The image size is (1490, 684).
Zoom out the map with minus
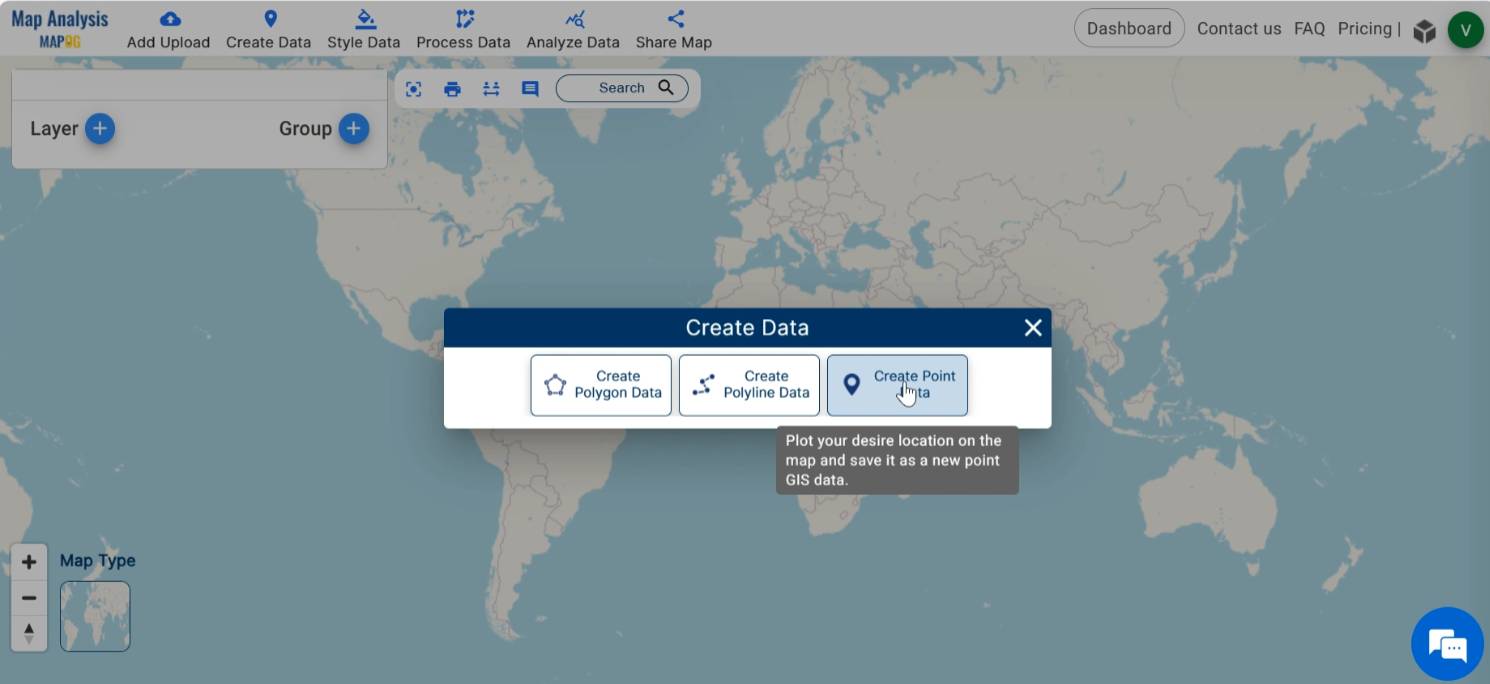point(29,598)
